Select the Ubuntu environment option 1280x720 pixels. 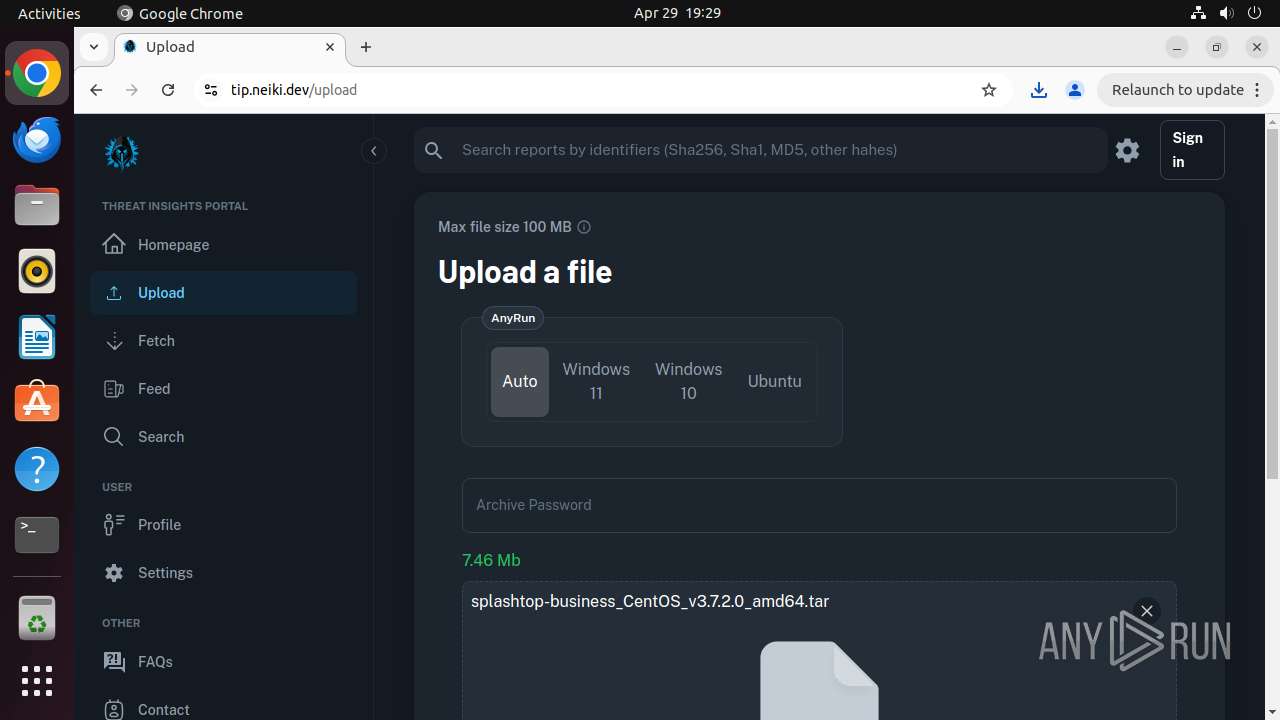pos(775,381)
